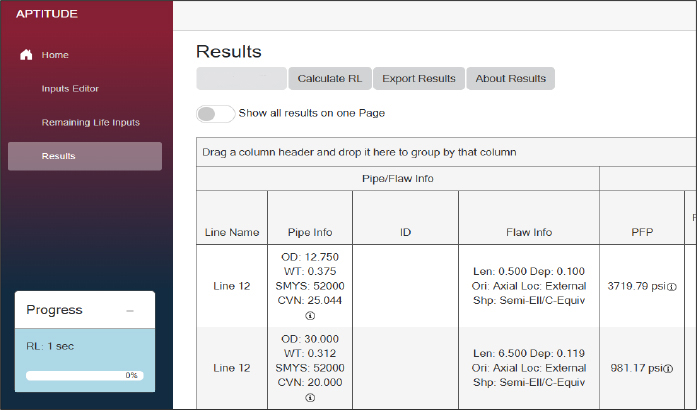Click the Export Results button
The width and height of the screenshot is (697, 410).
pos(419,79)
